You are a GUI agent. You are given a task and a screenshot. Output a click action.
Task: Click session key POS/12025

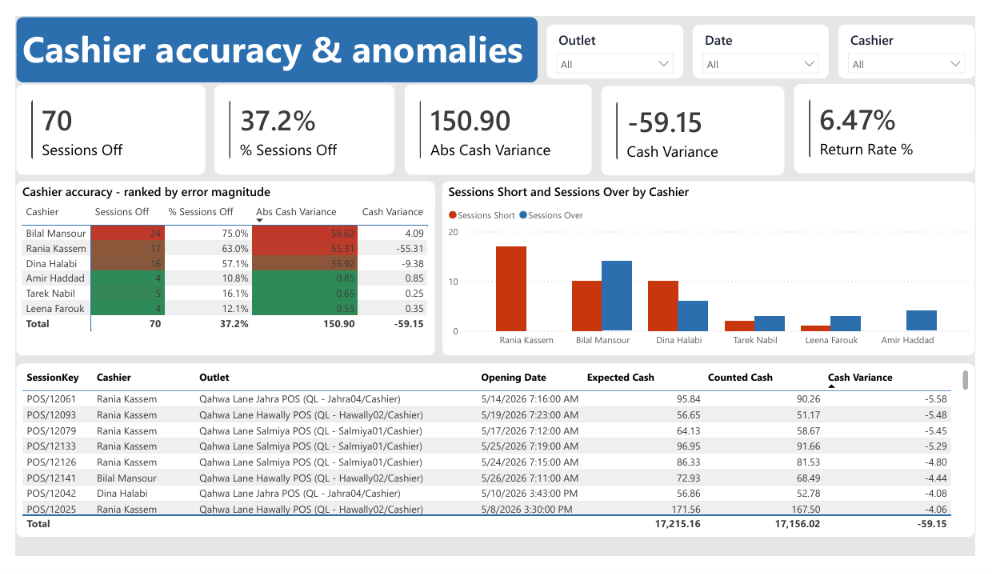[51, 509]
